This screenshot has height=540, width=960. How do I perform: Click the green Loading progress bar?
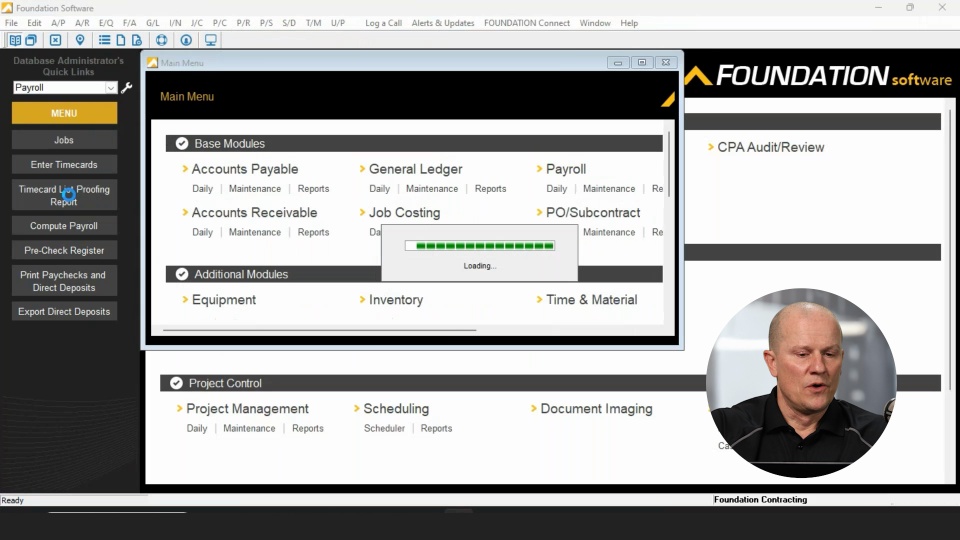[x=479, y=246]
